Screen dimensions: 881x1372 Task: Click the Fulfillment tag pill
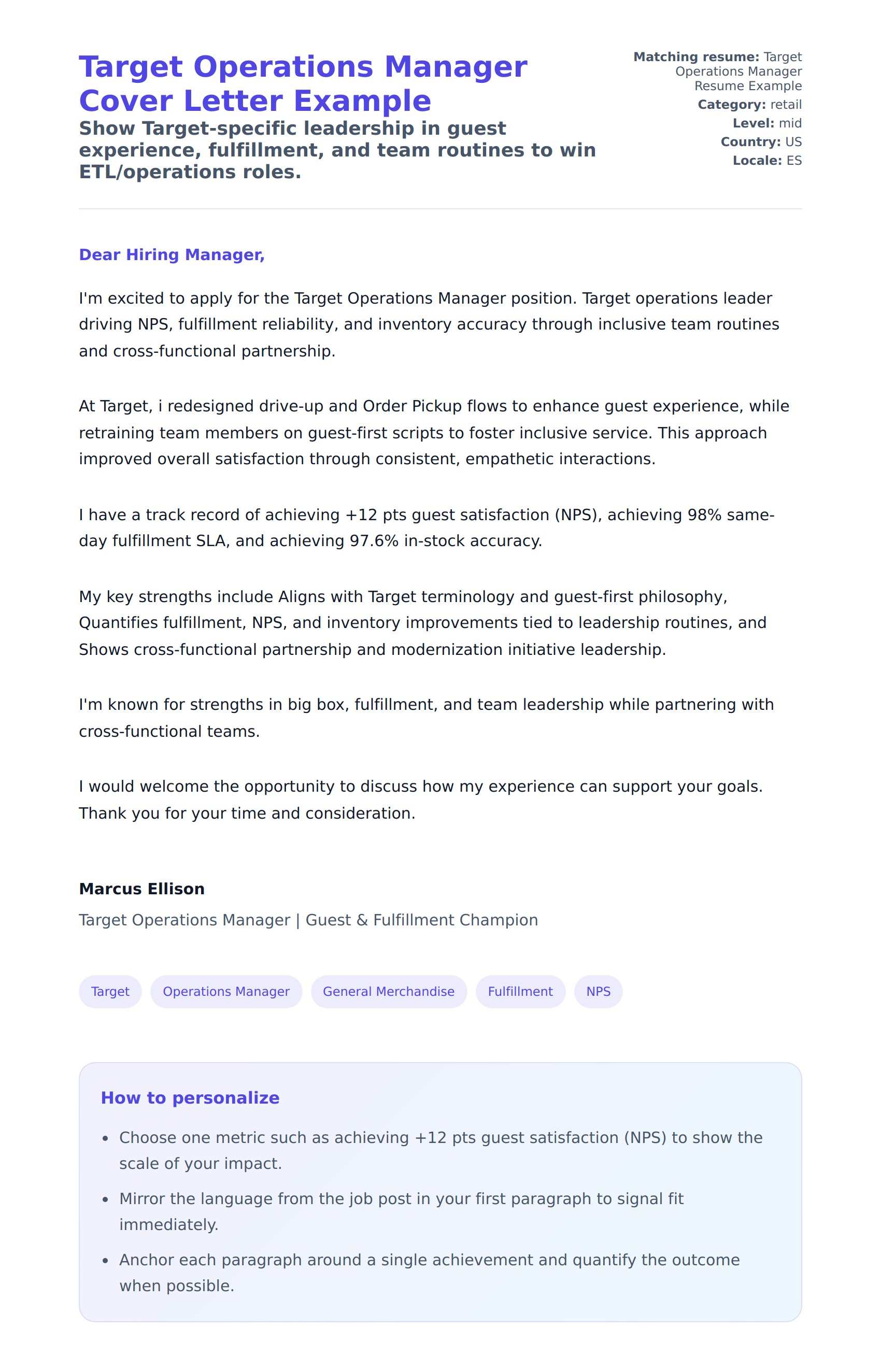click(520, 991)
